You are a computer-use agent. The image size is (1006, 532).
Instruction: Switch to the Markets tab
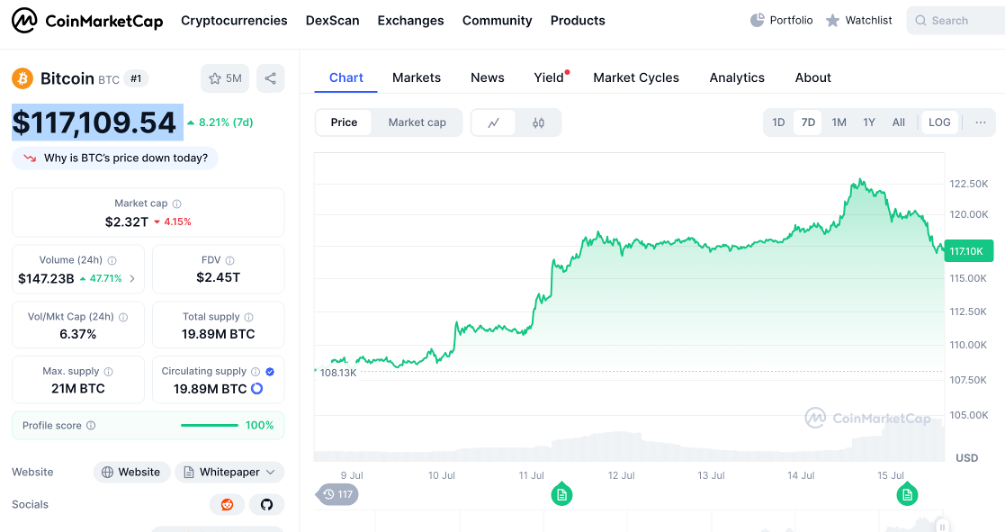(x=416, y=77)
